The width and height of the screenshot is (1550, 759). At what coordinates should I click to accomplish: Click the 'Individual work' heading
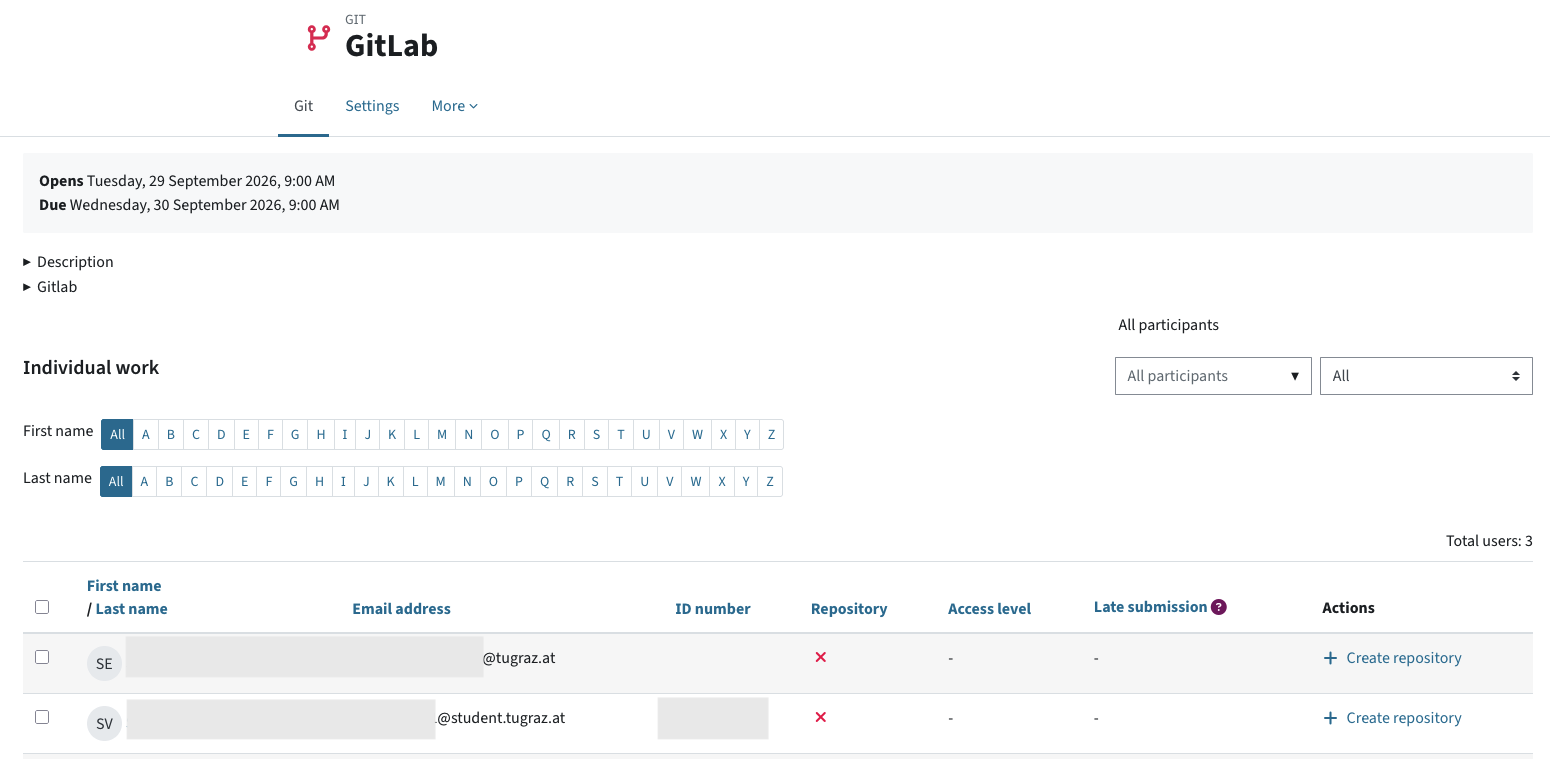[91, 368]
